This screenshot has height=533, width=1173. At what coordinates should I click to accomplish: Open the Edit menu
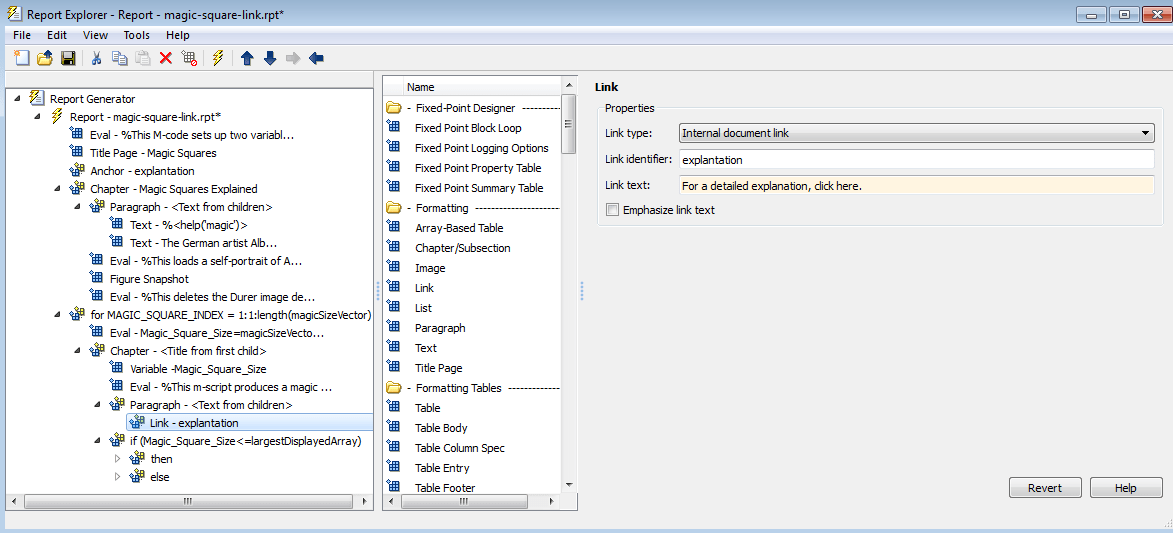point(57,35)
